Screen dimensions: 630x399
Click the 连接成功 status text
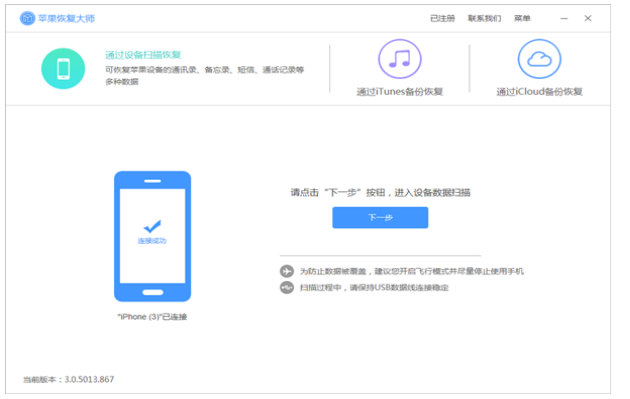point(152,241)
